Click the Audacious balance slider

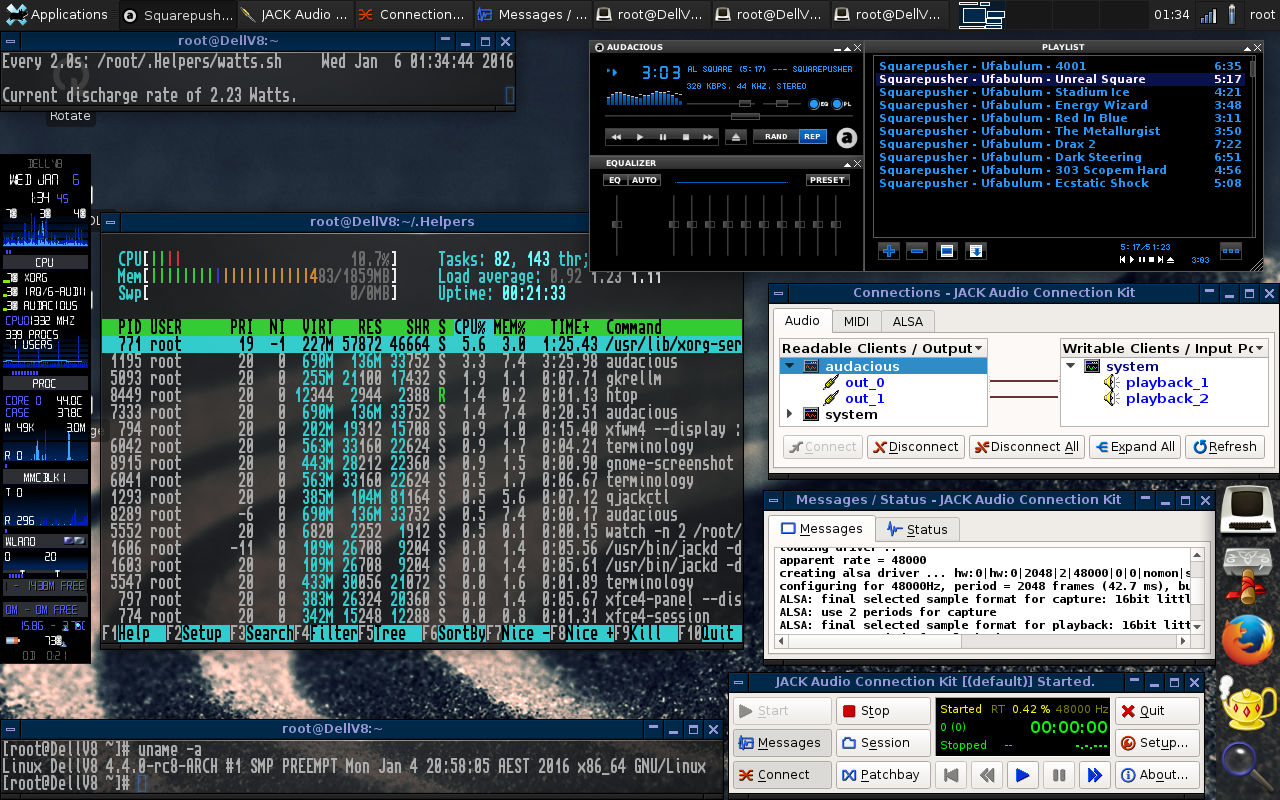[783, 104]
